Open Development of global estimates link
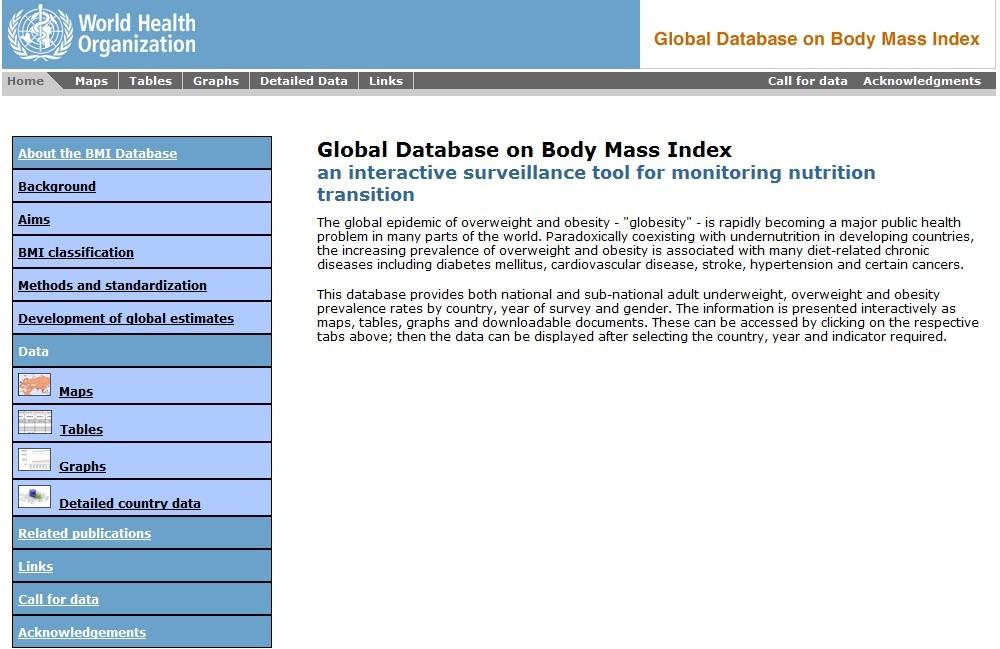1000x649 pixels. point(126,319)
